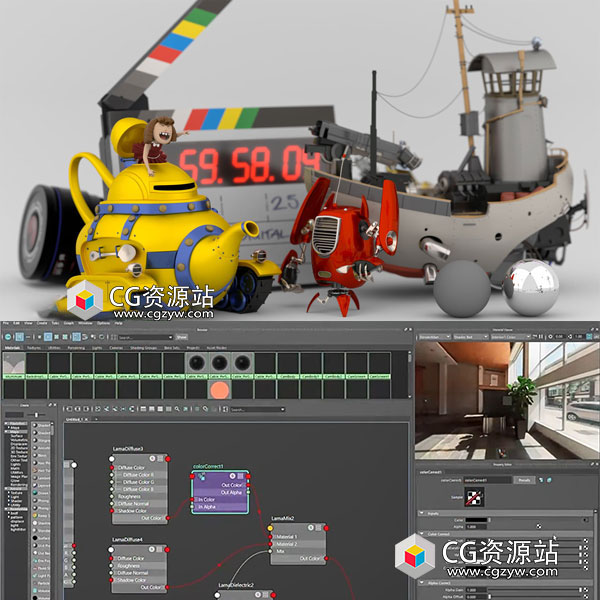Click the Show button in Browser toolbar
The image size is (600, 600).
pos(181,337)
